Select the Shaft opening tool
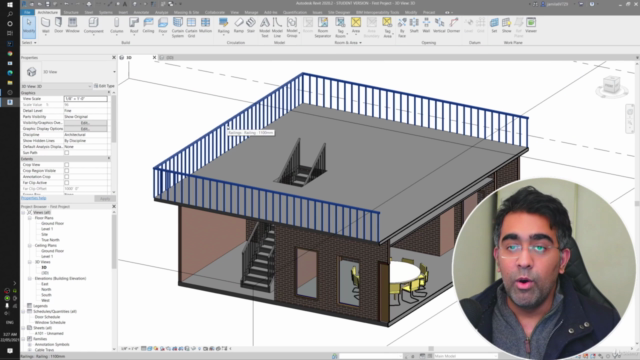Viewport: 640px width, 360px height. (414, 26)
